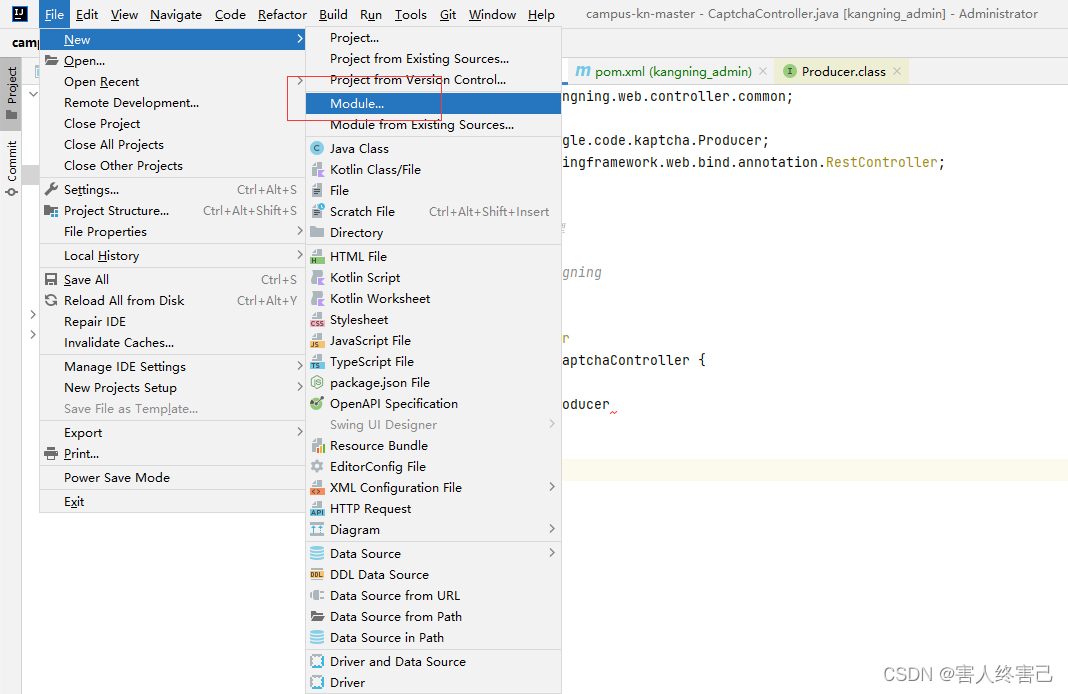The width and height of the screenshot is (1068, 694).
Task: Click the XML Configuration File icon
Action: [317, 488]
